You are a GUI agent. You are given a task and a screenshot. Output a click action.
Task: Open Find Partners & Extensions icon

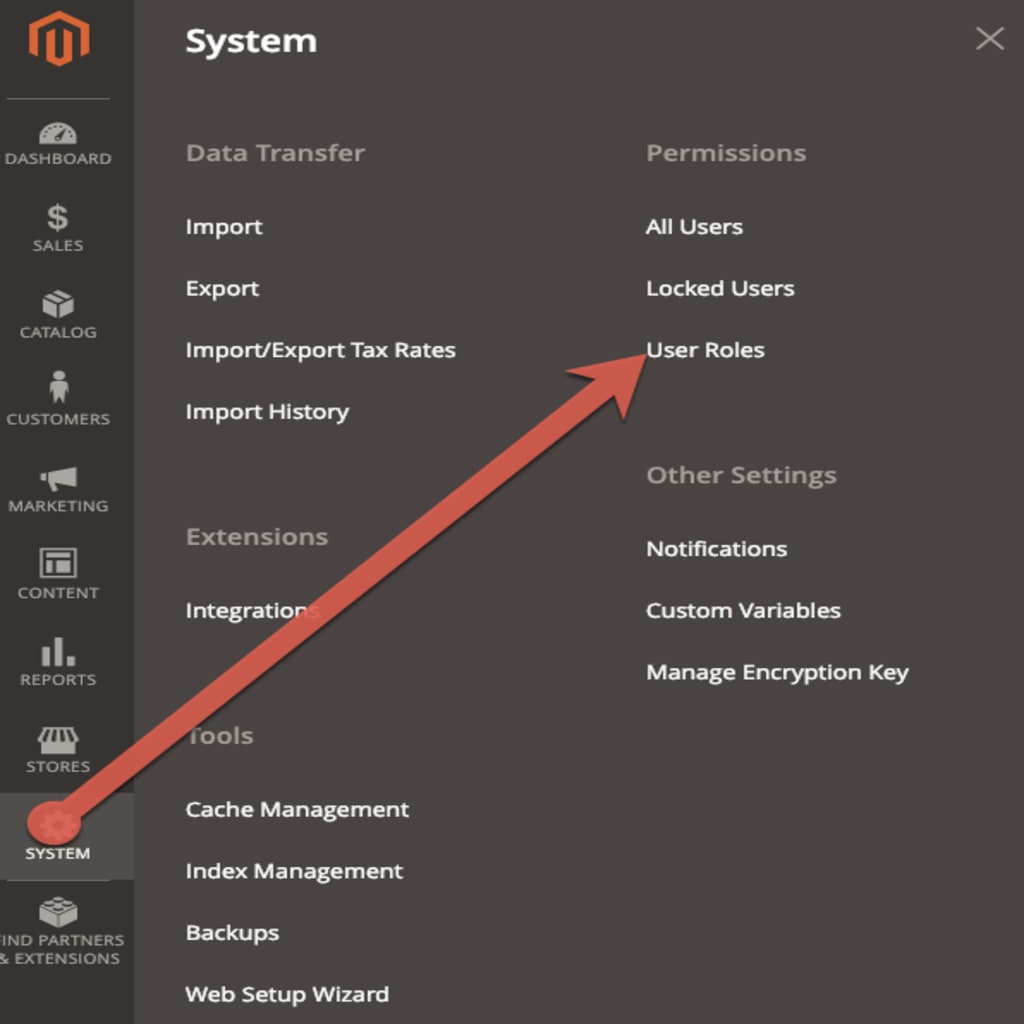[x=58, y=912]
